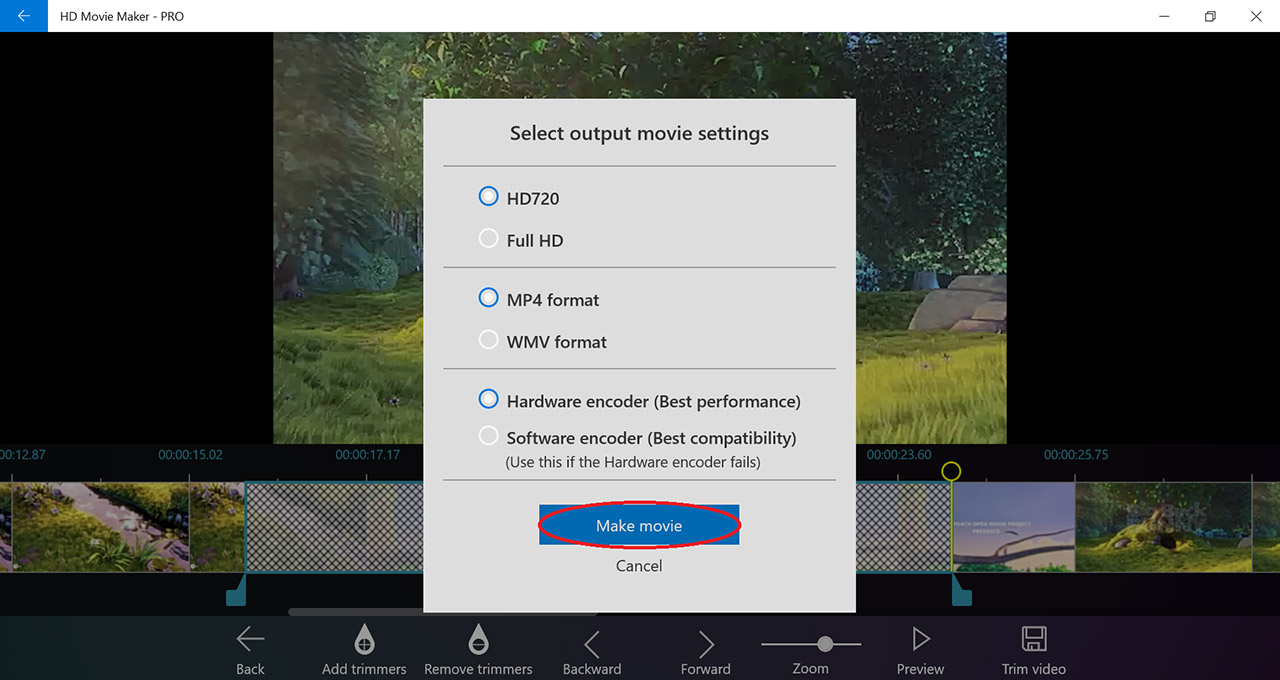The image size is (1280, 680).
Task: Select the HD720 resolution option
Action: tap(488, 196)
